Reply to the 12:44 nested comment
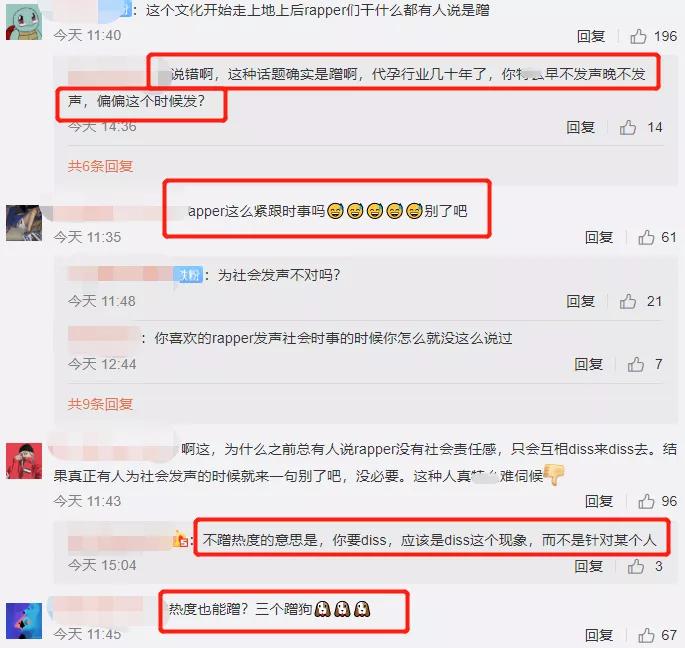Screen dimensions: 685x648 (x=588, y=364)
